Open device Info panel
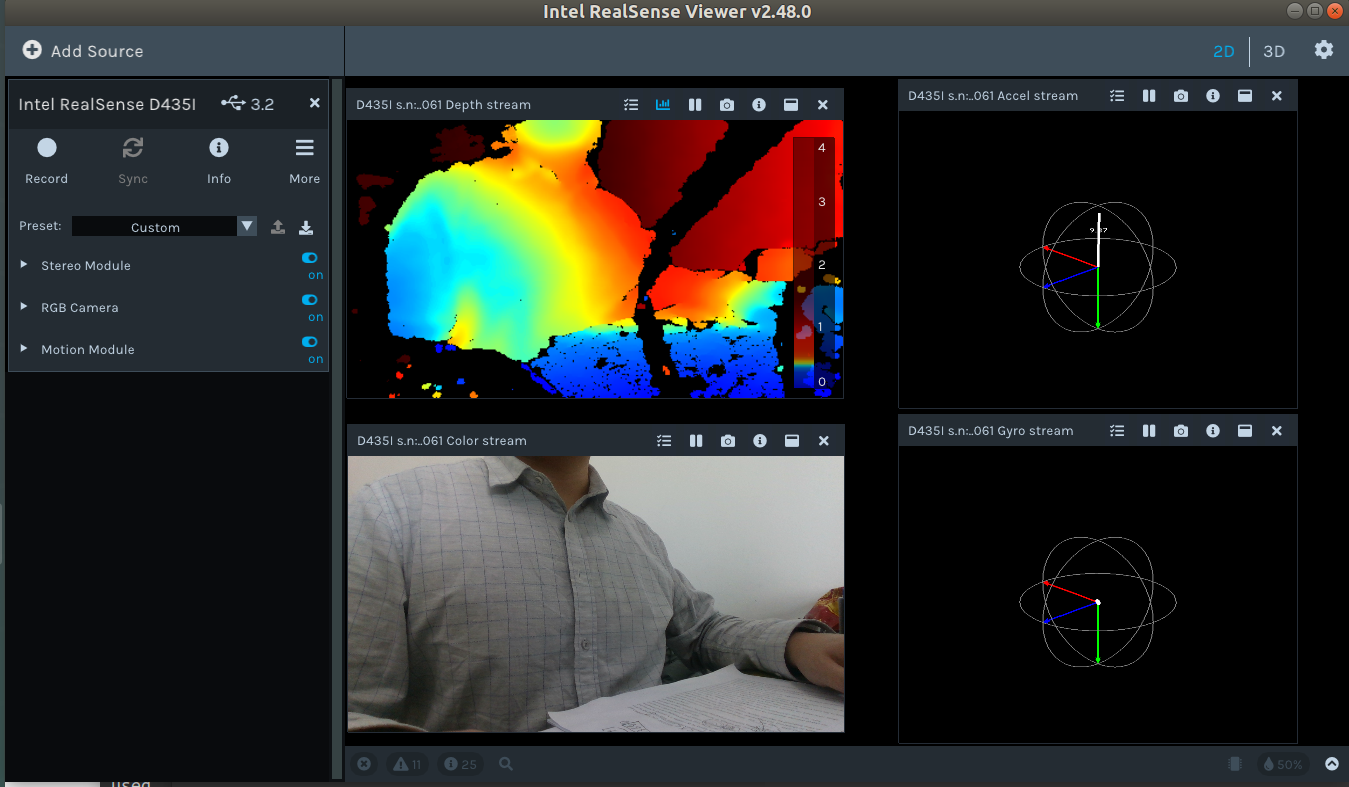 (x=218, y=161)
